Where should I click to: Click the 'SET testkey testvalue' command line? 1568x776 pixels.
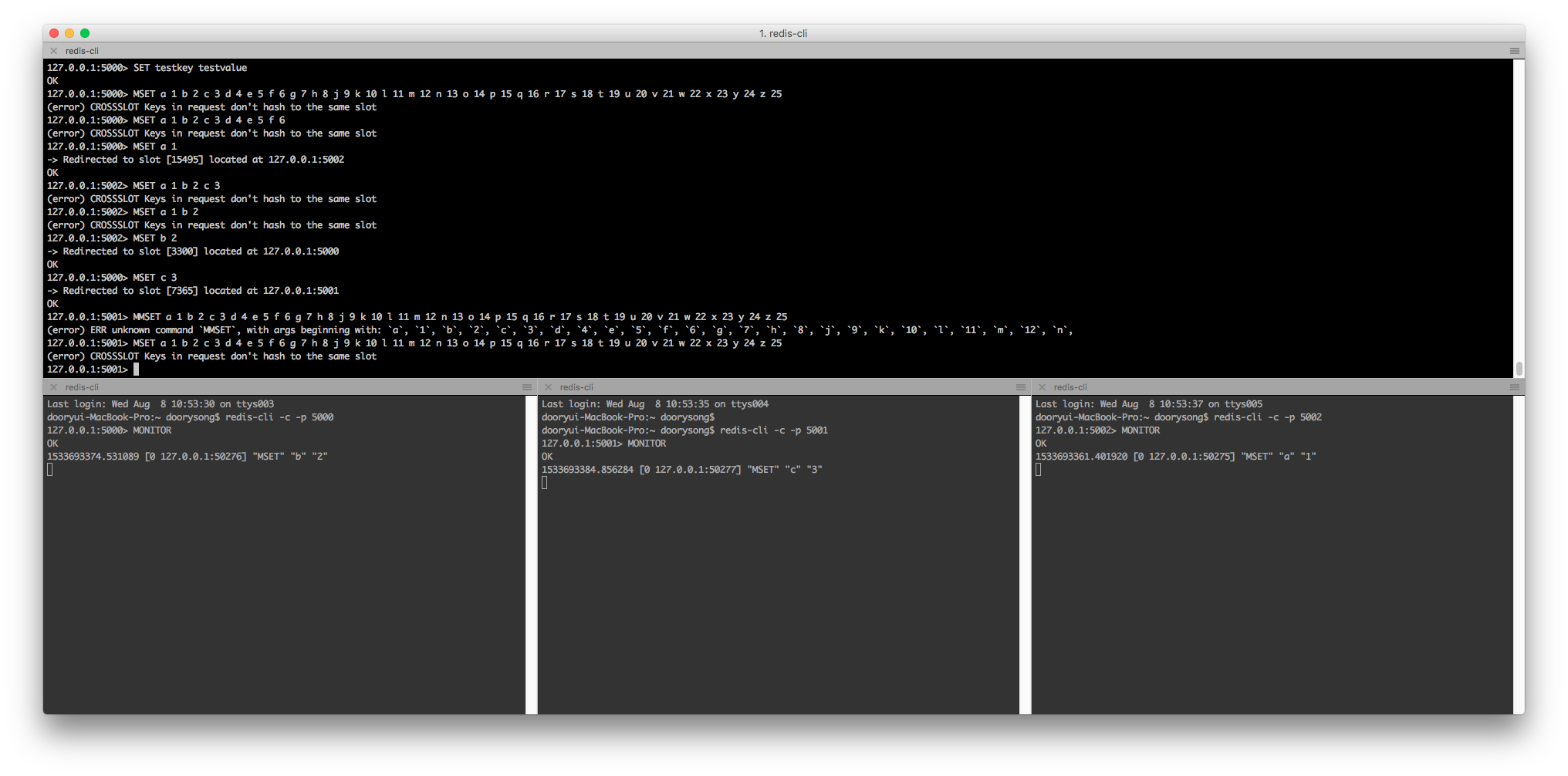click(147, 68)
